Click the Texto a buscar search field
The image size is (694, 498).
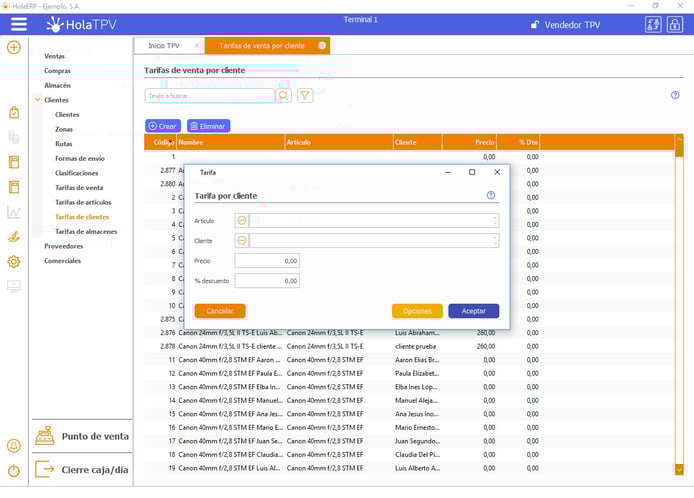[209, 96]
